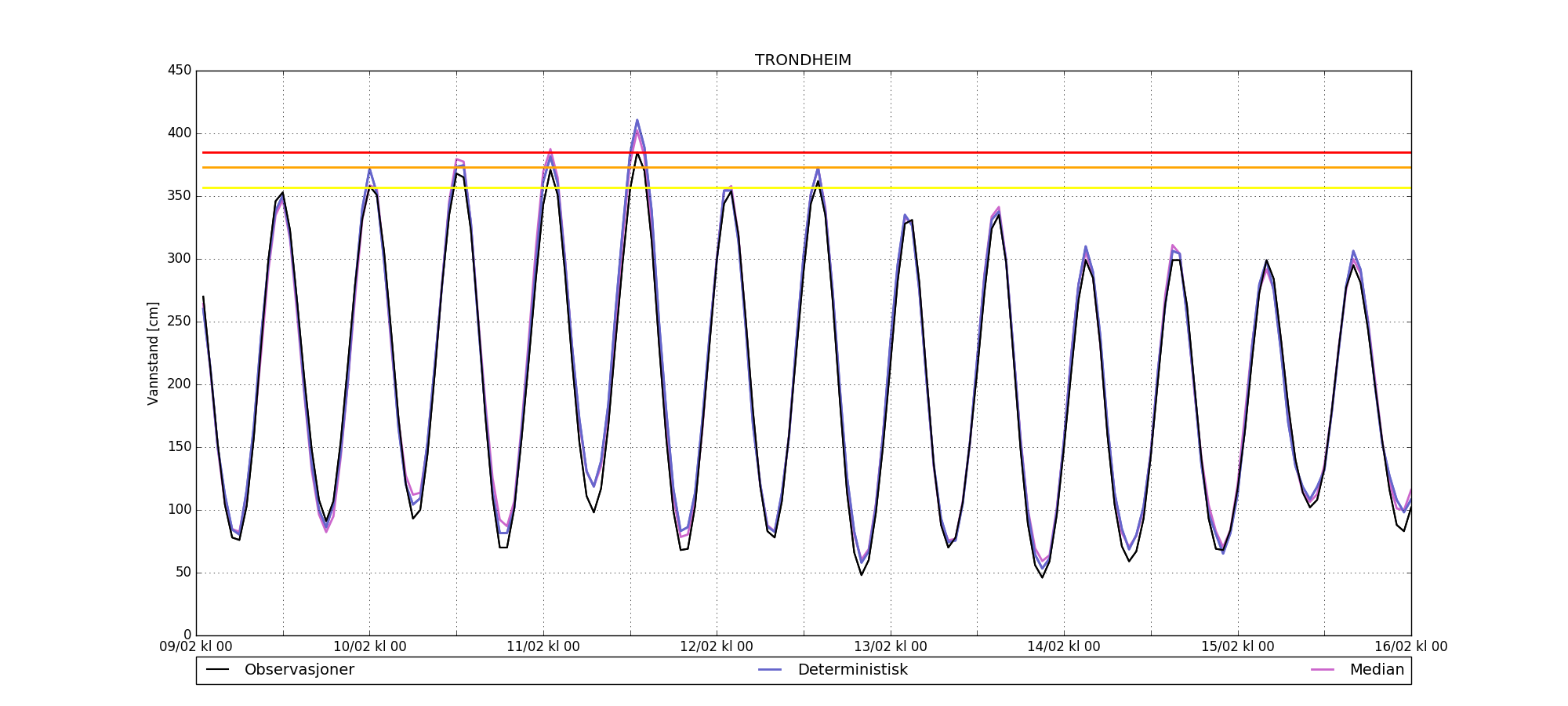Image resolution: width=1568 pixels, height=706 pixels.
Task: Click the 09/02 kl 00 axis label
Action: tap(196, 647)
